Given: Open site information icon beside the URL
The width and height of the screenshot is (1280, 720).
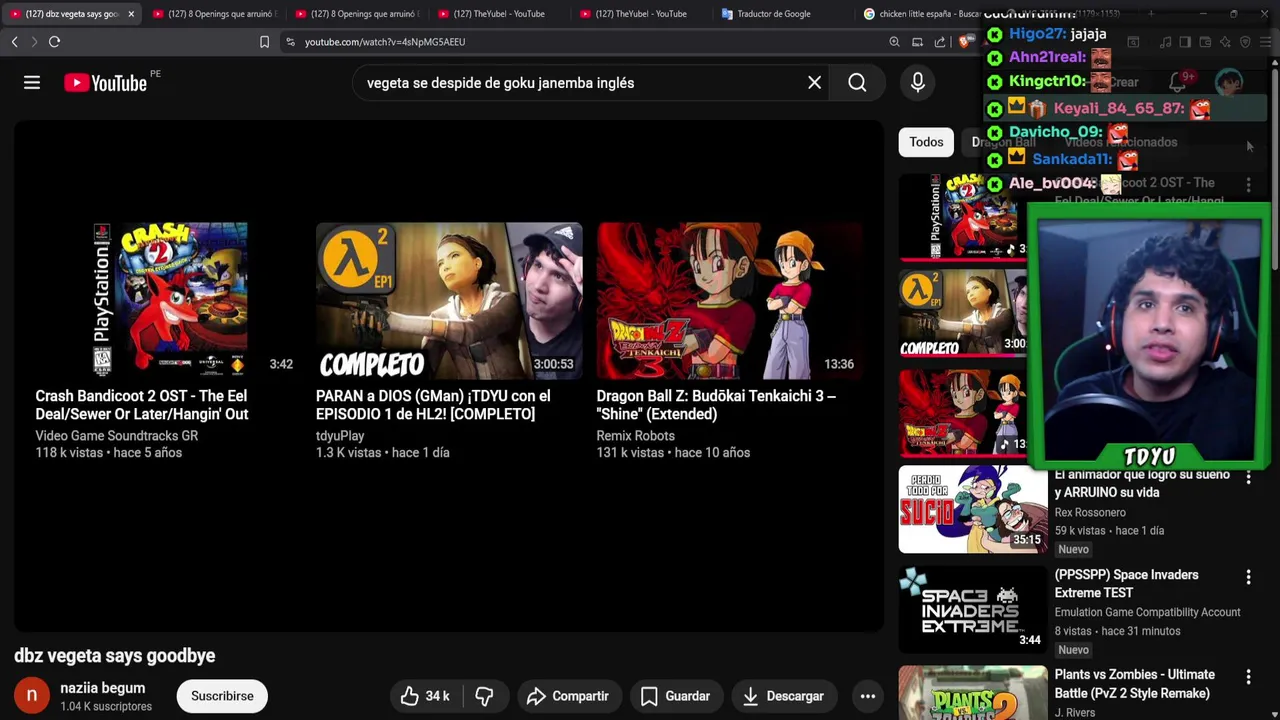Looking at the screenshot, I should pyautogui.click(x=290, y=42).
